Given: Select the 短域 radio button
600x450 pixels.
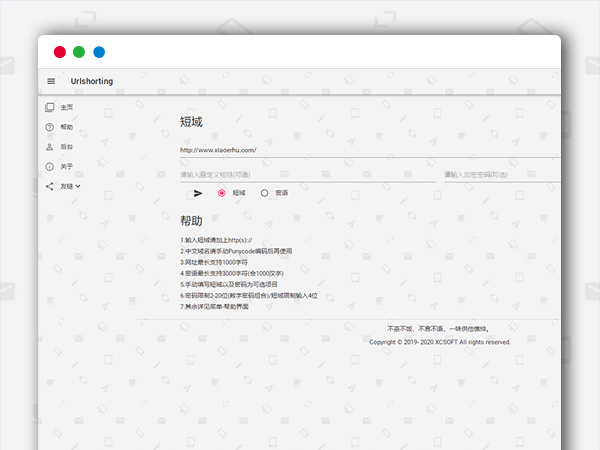Looking at the screenshot, I should (222, 193).
